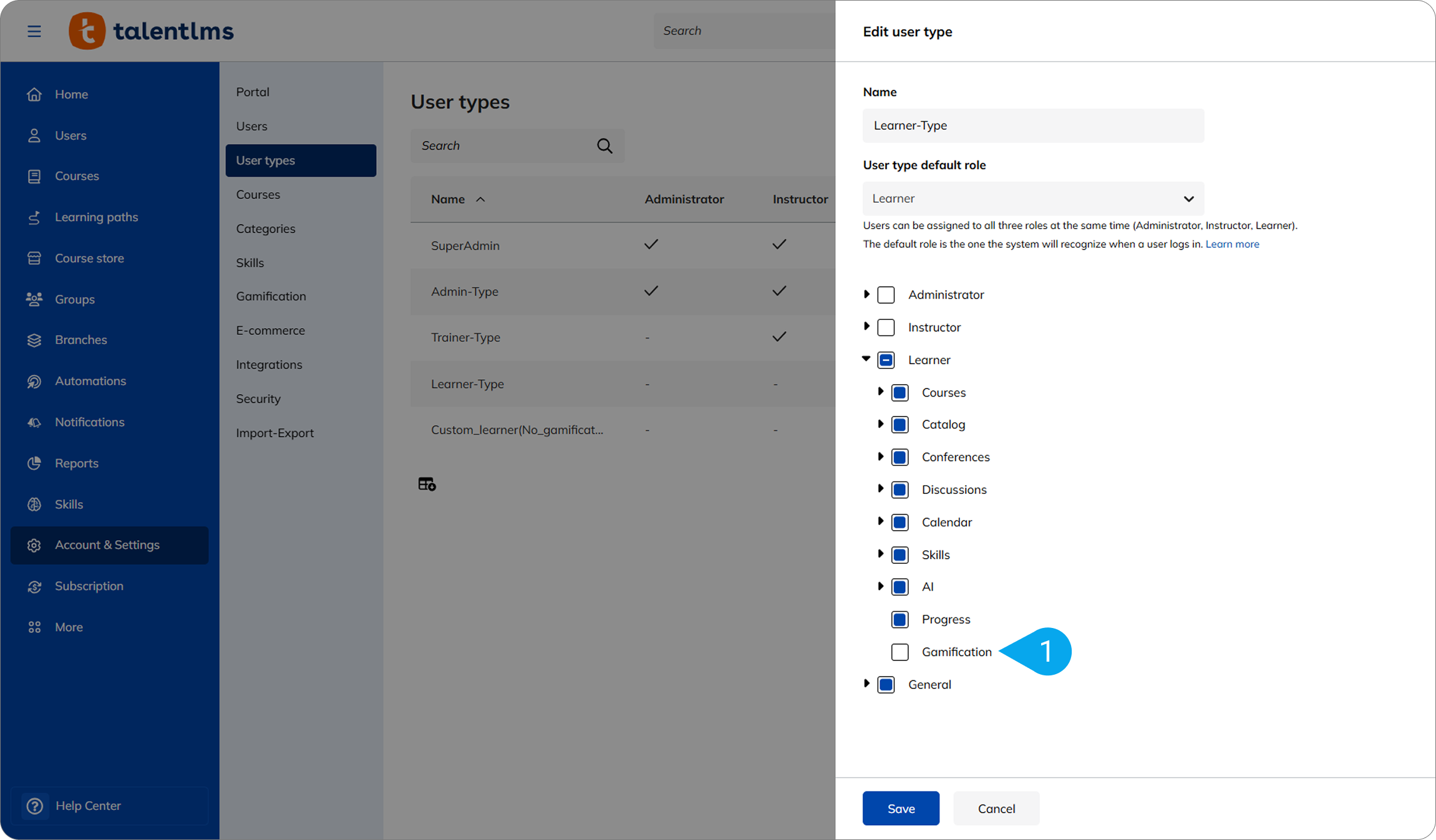The width and height of the screenshot is (1436, 840).
Task: Open Automations from the sidebar icon
Action: click(34, 381)
